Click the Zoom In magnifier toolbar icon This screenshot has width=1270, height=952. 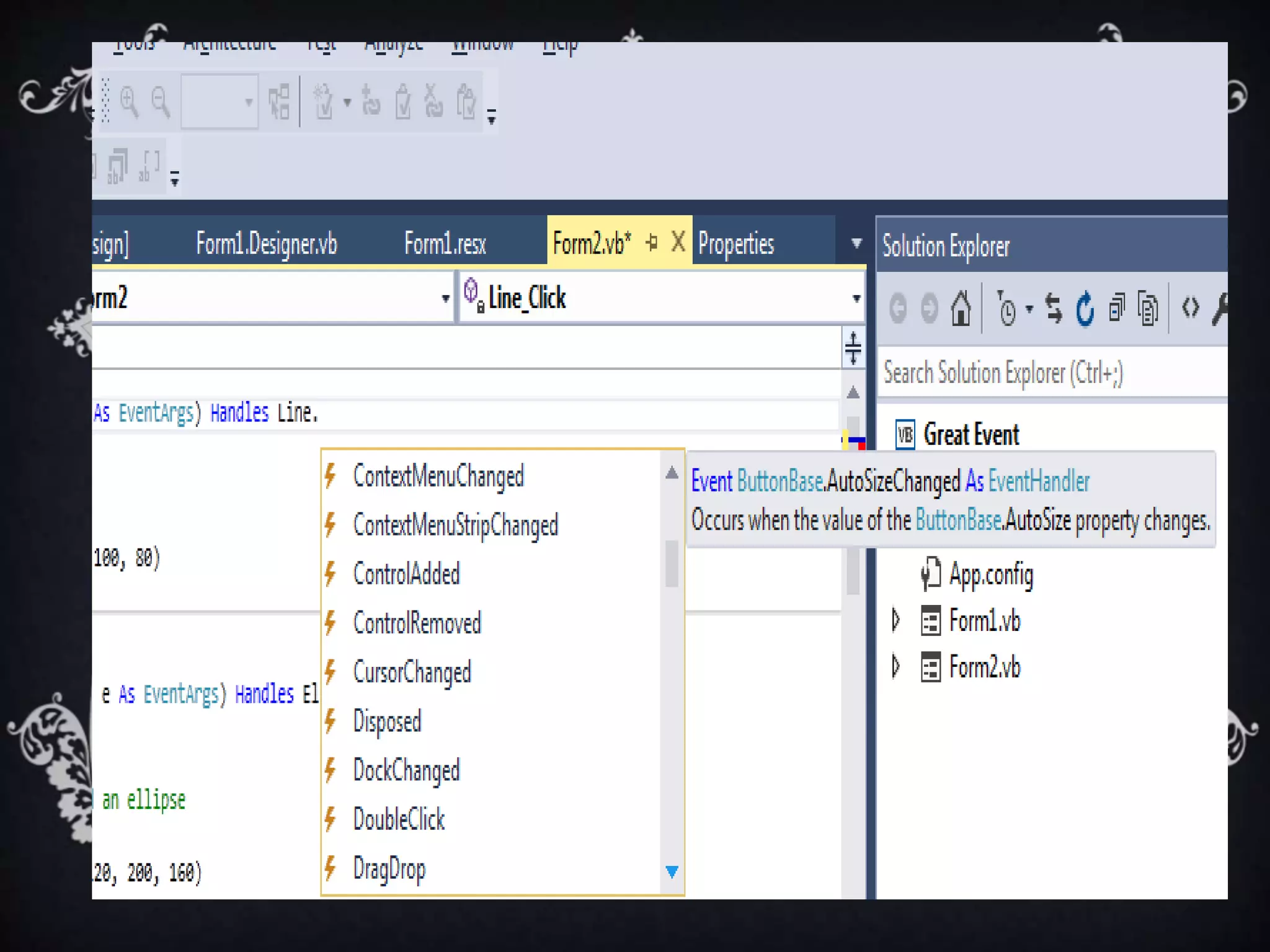point(129,102)
